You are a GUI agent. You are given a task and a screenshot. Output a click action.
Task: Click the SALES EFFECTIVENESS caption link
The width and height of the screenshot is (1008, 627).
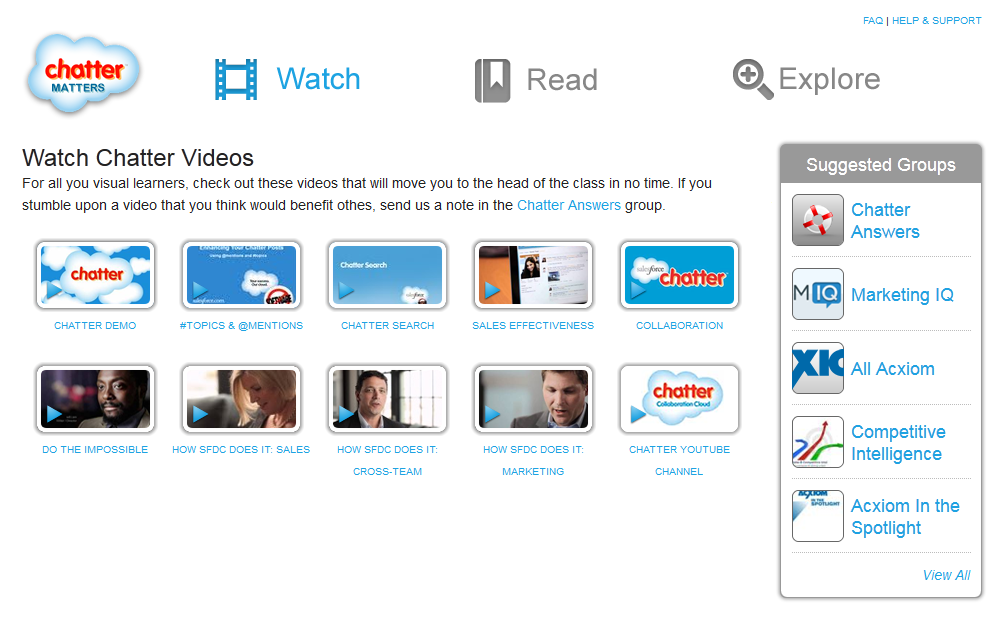click(x=533, y=325)
